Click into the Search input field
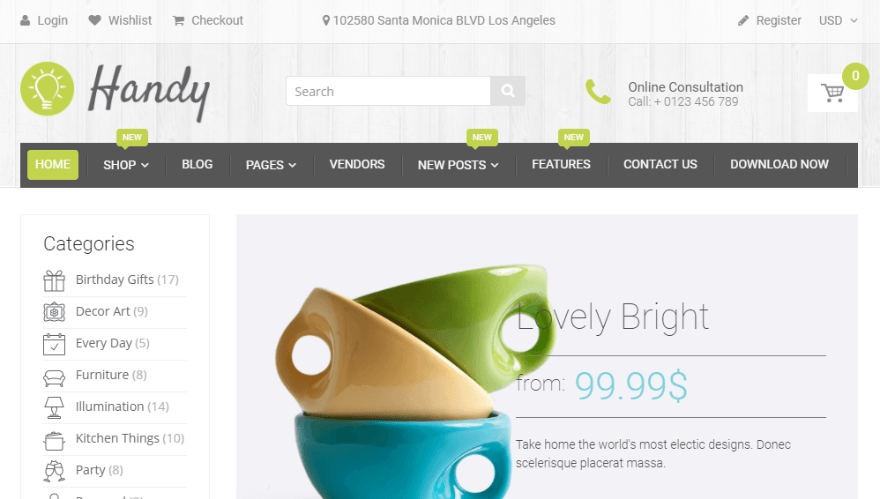Screen dimensions: 880x499 click(388, 91)
